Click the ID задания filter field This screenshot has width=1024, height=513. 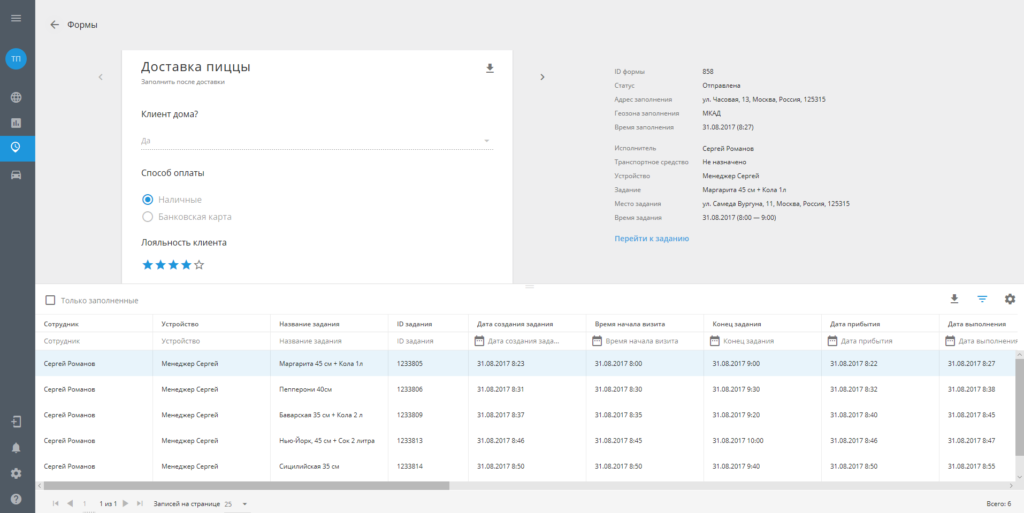point(427,341)
